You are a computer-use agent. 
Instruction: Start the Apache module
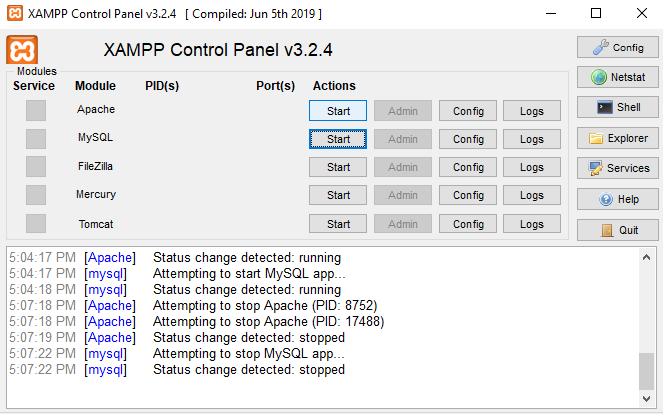pyautogui.click(x=338, y=110)
